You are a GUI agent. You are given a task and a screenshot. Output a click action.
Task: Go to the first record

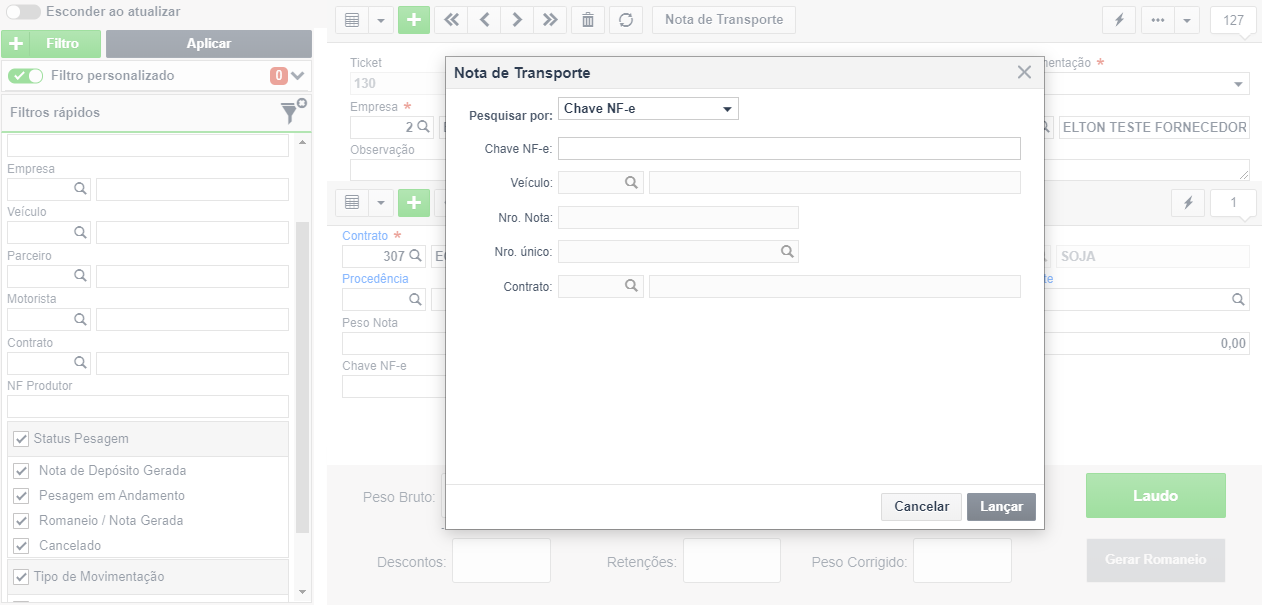[x=451, y=20]
